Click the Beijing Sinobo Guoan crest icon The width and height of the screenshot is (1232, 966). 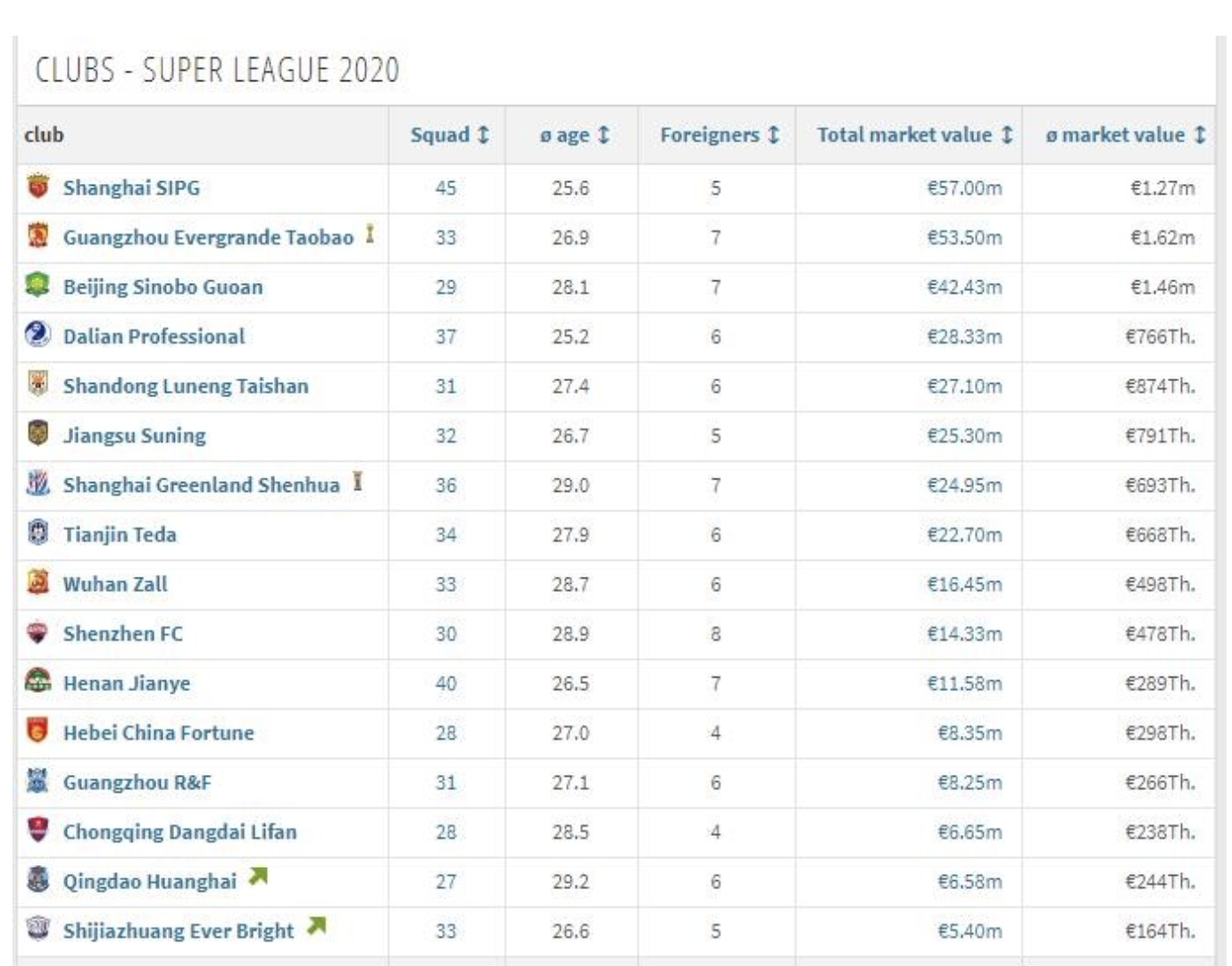[x=37, y=285]
